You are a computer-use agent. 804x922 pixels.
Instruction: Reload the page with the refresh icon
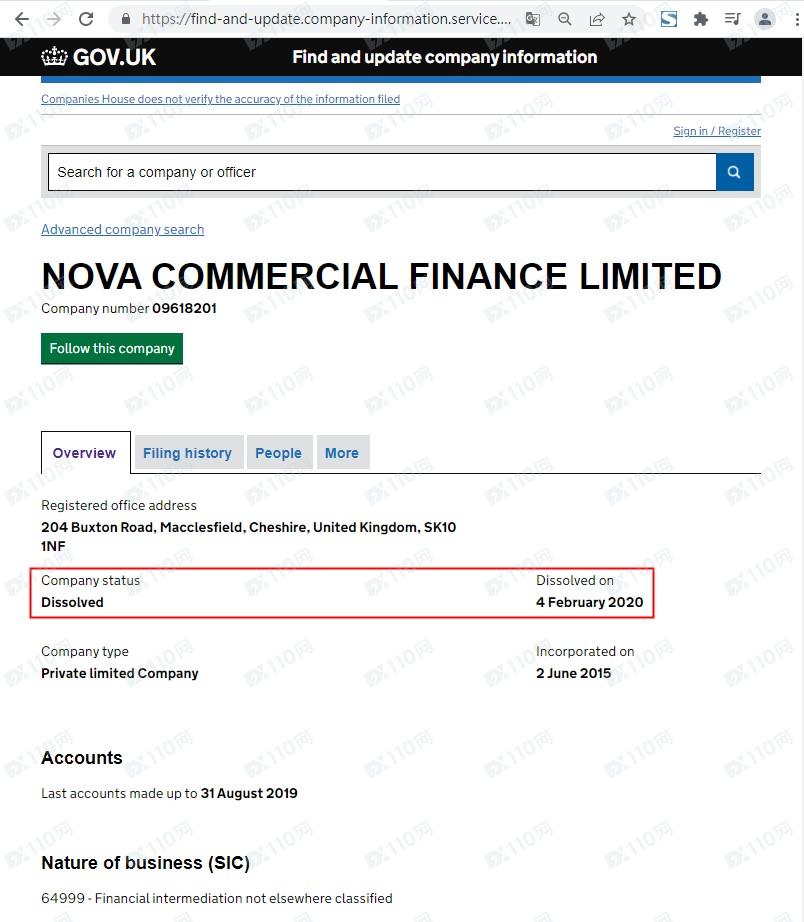[86, 19]
